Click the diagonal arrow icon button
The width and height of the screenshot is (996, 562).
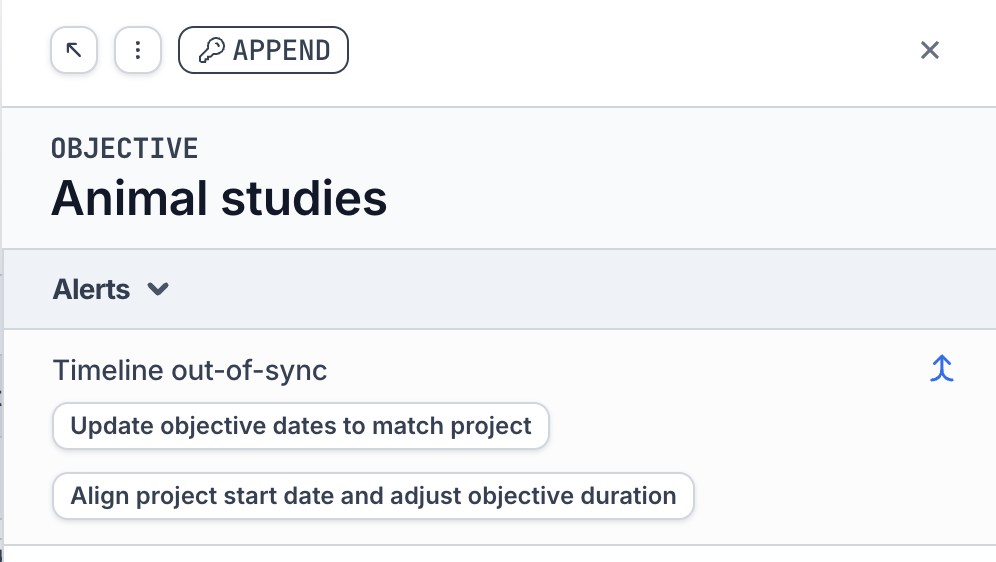[74, 50]
